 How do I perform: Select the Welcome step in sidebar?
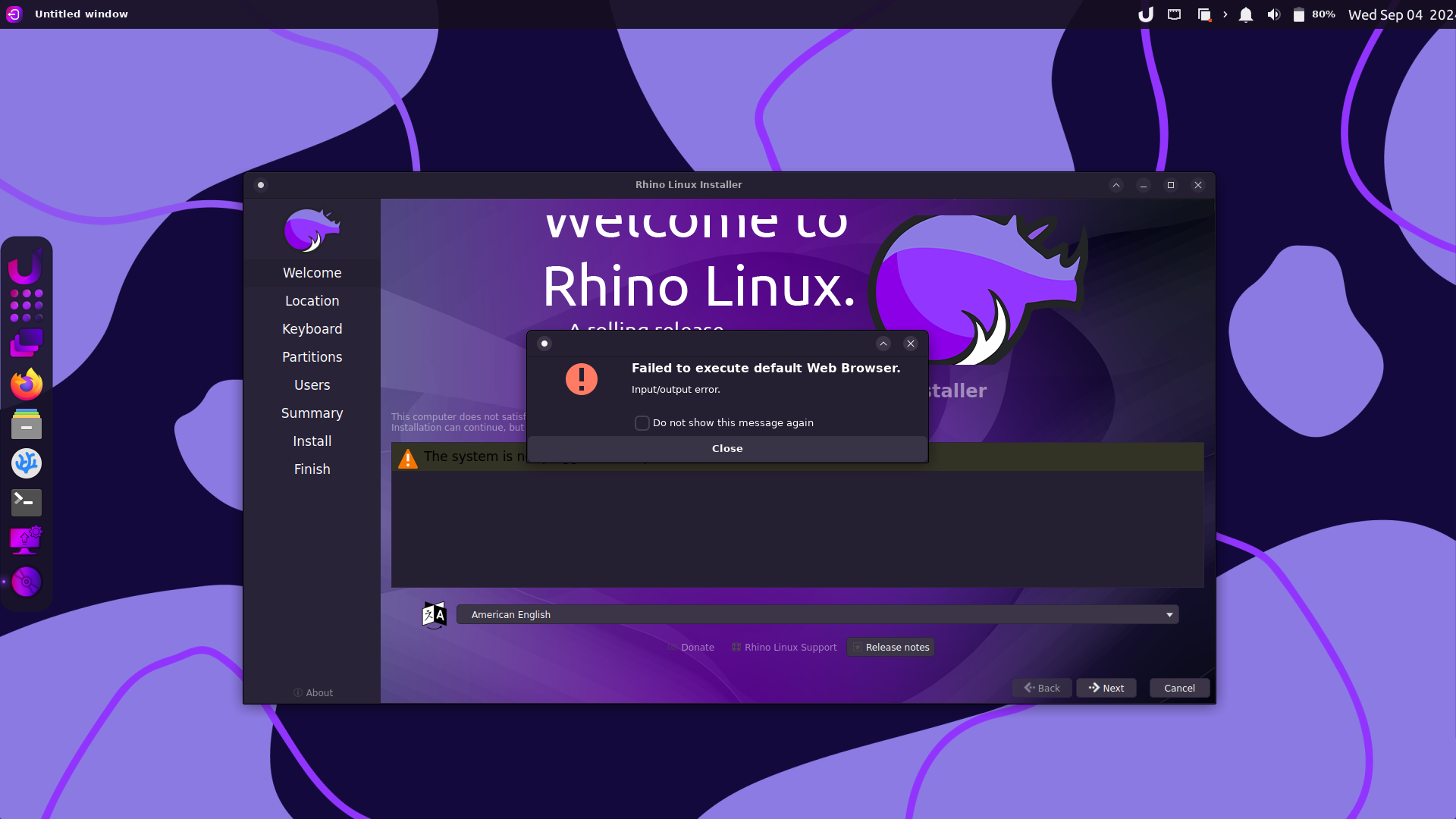coord(312,273)
